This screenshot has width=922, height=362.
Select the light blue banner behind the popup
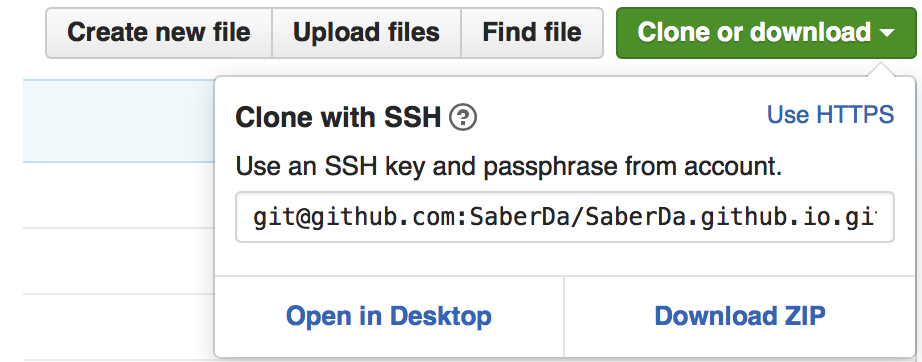[119, 121]
